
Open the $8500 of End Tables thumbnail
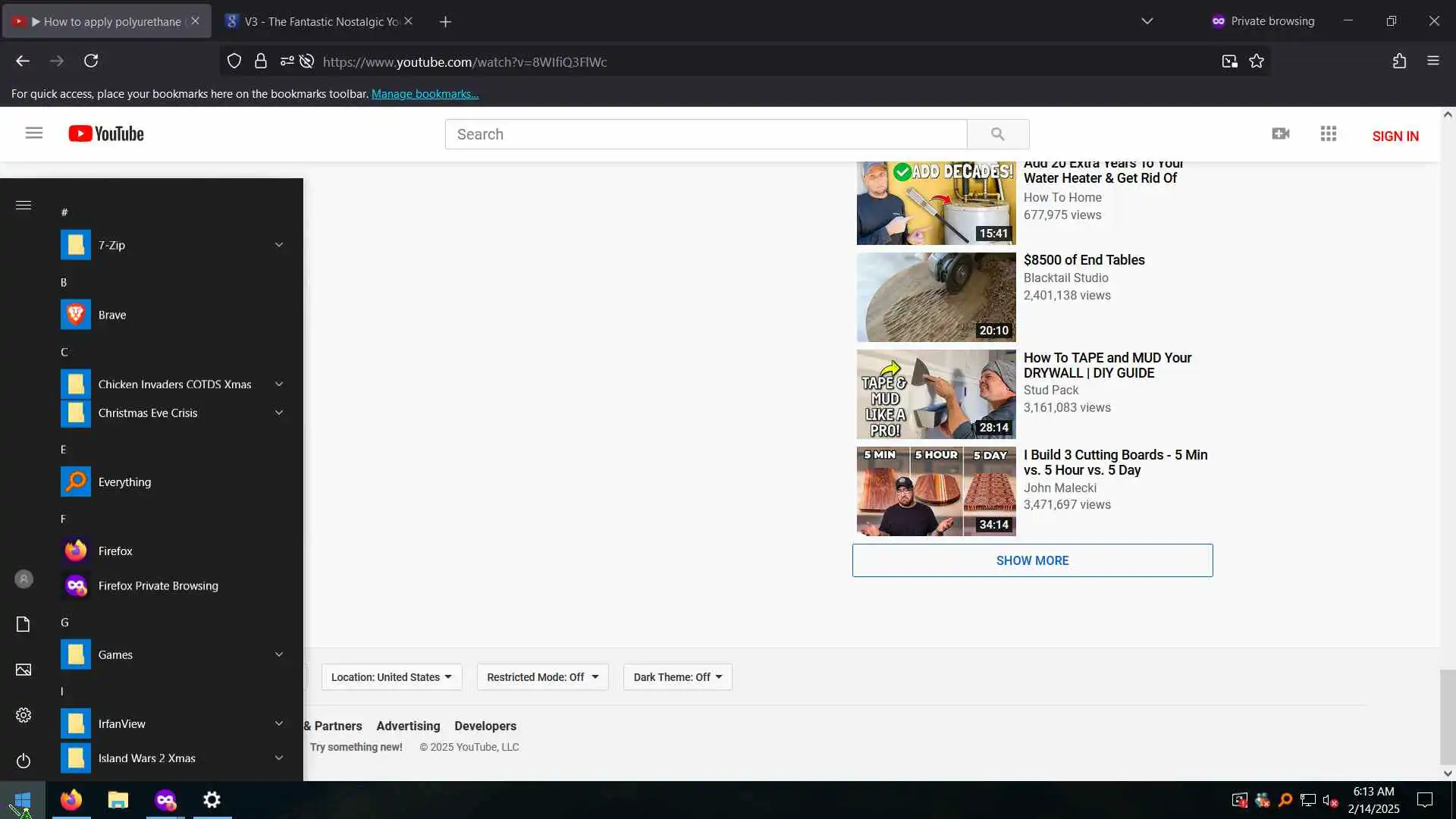[936, 297]
